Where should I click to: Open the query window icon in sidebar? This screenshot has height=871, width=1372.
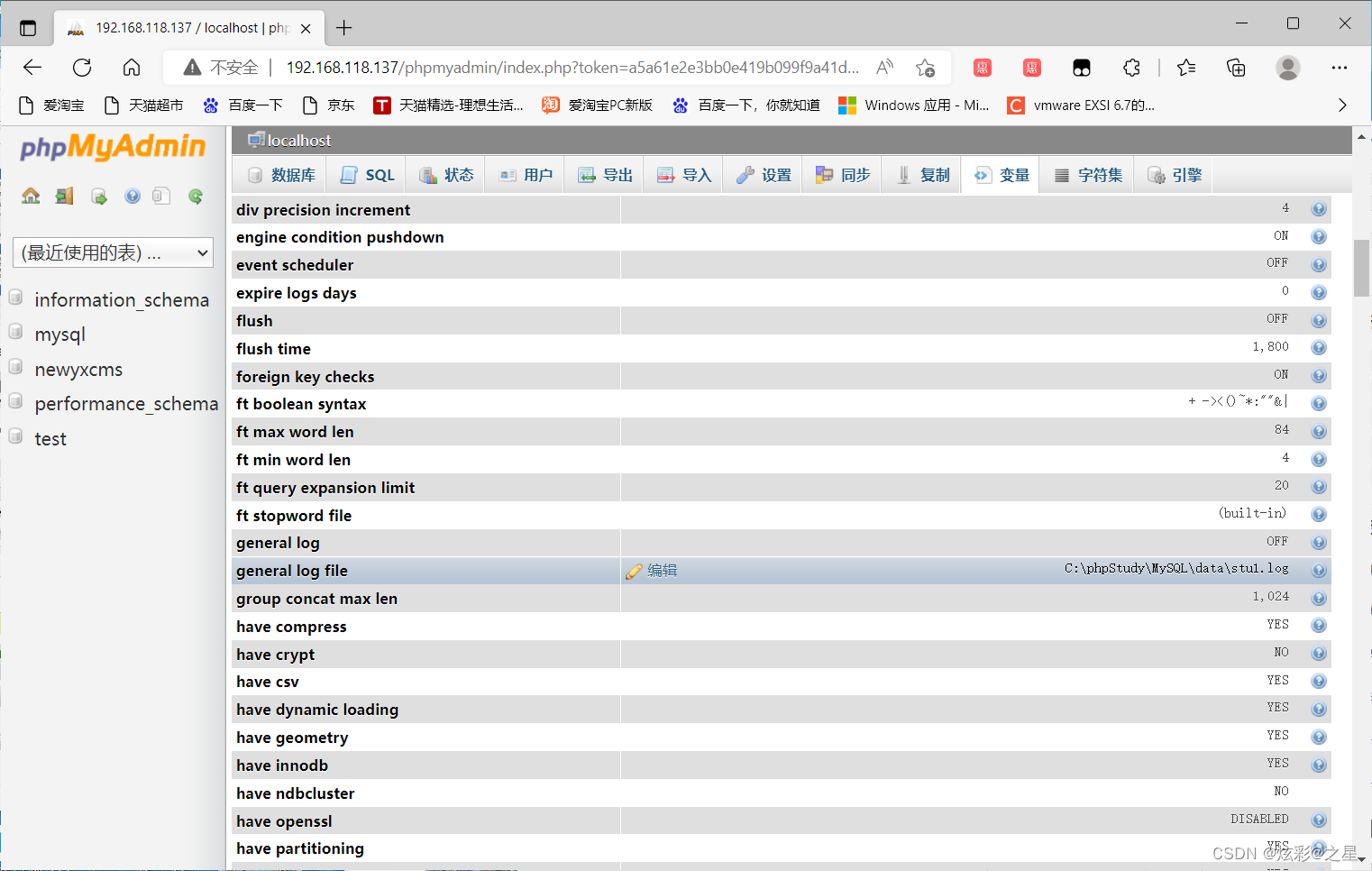tap(98, 197)
